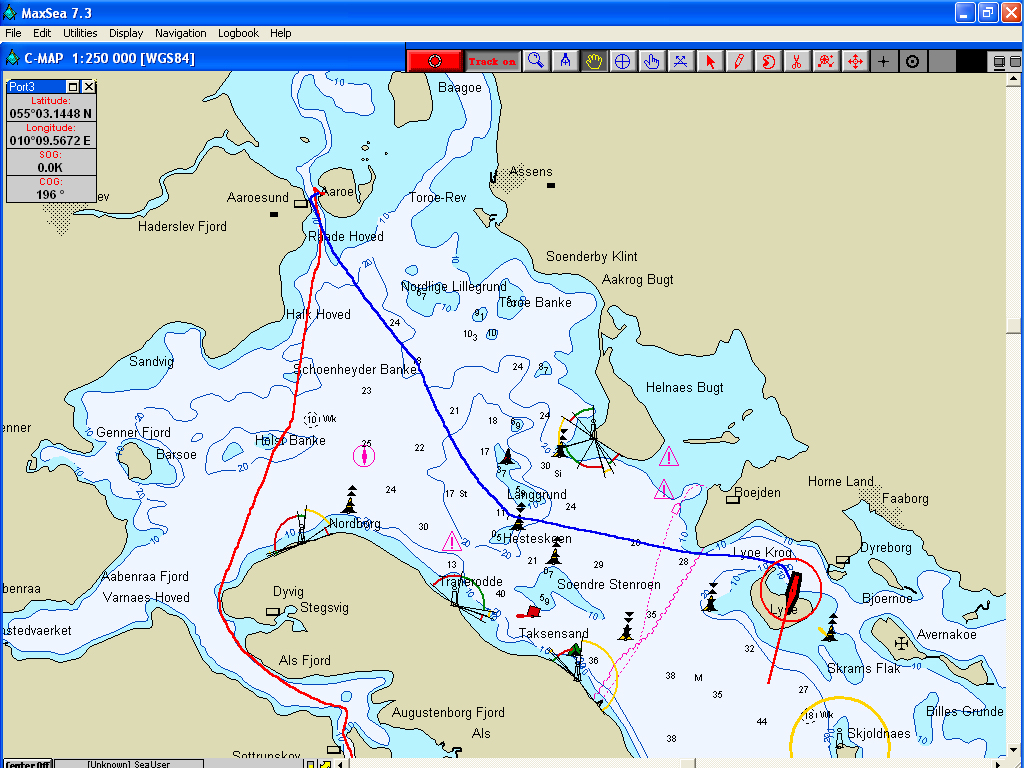Click the Haderslev Fjord label
The image size is (1024, 768).
(x=182, y=227)
